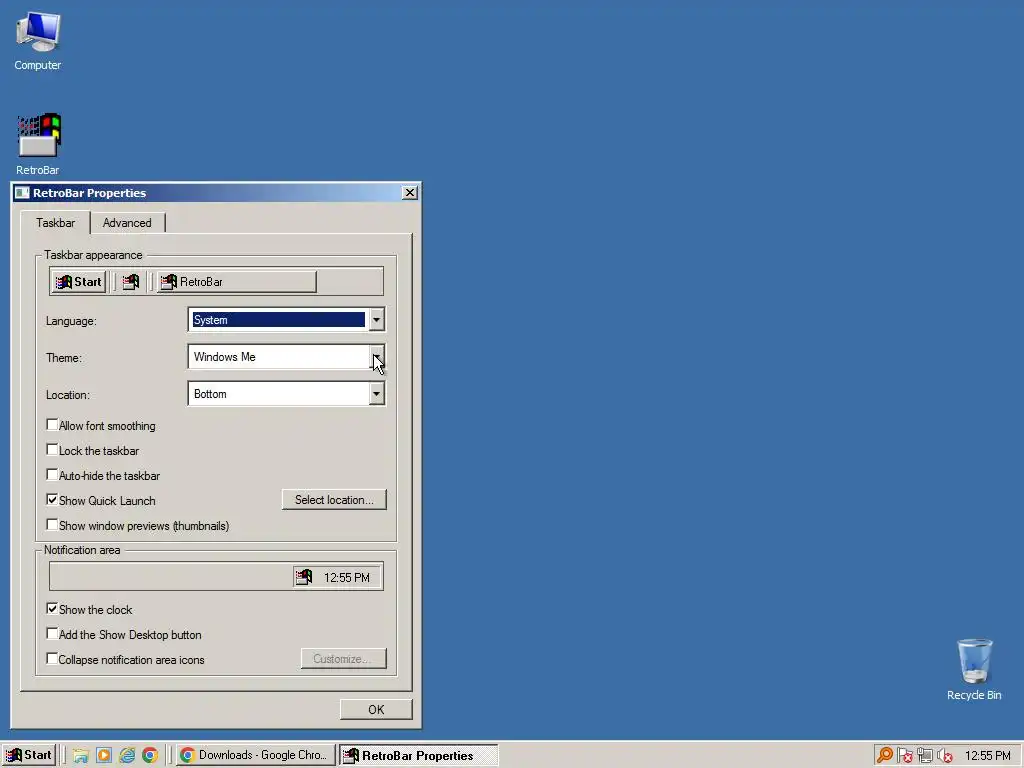This screenshot has height=768, width=1024.
Task: Open the Computer desktop icon
Action: point(38,41)
